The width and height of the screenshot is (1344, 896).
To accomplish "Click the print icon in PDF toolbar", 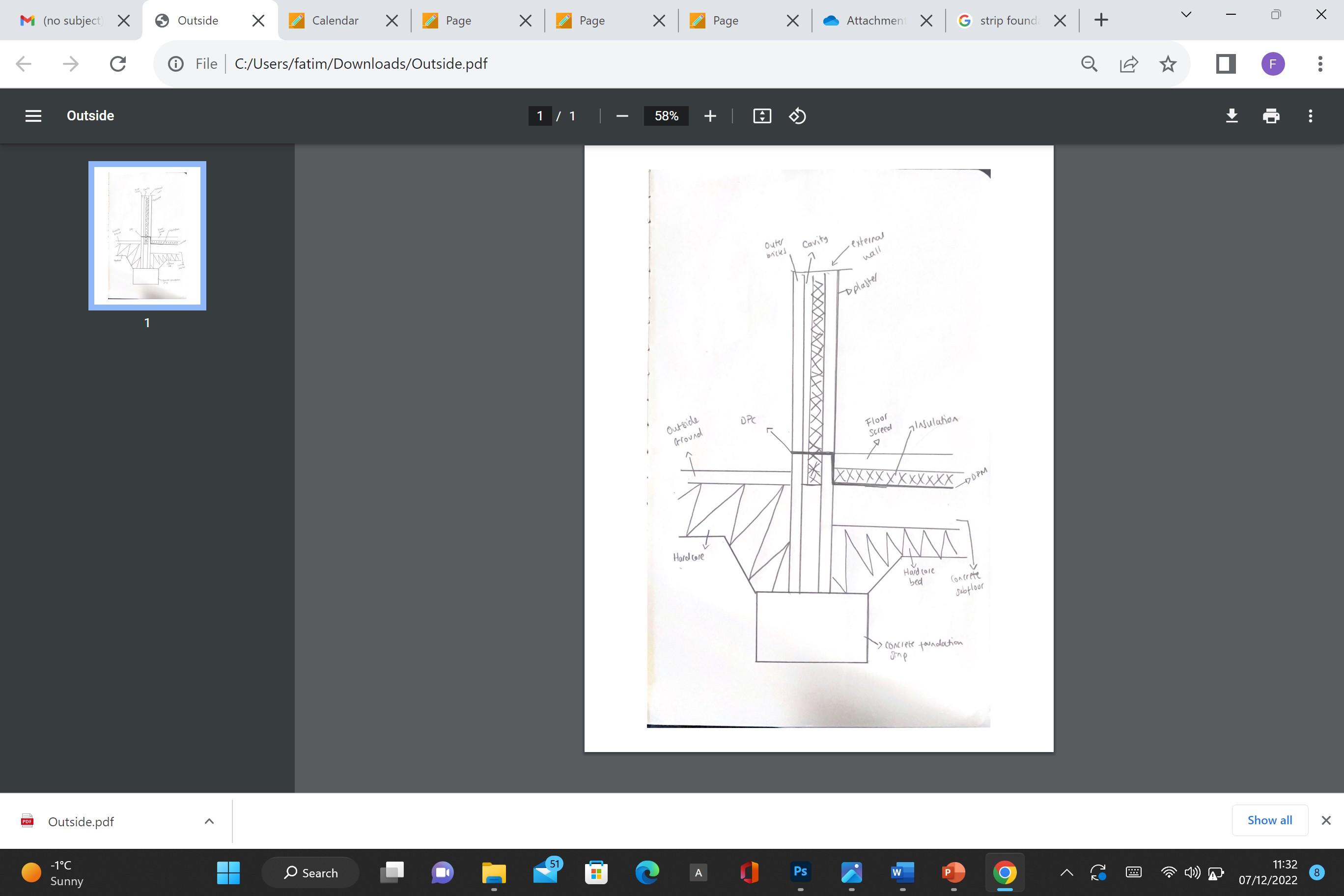I will click(1271, 116).
